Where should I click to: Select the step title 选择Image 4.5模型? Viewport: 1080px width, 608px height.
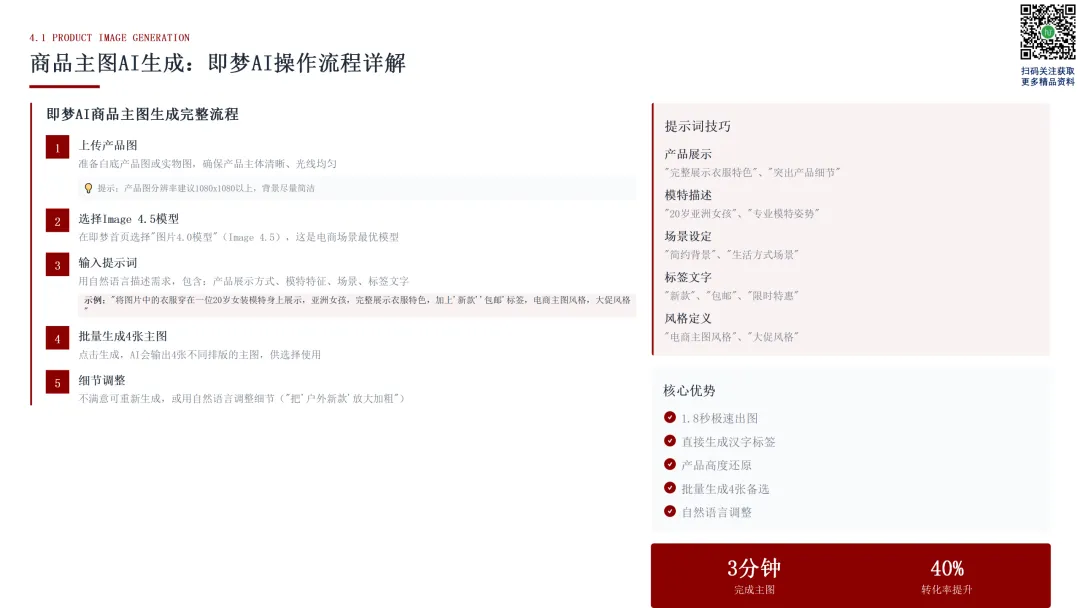[x=129, y=219]
